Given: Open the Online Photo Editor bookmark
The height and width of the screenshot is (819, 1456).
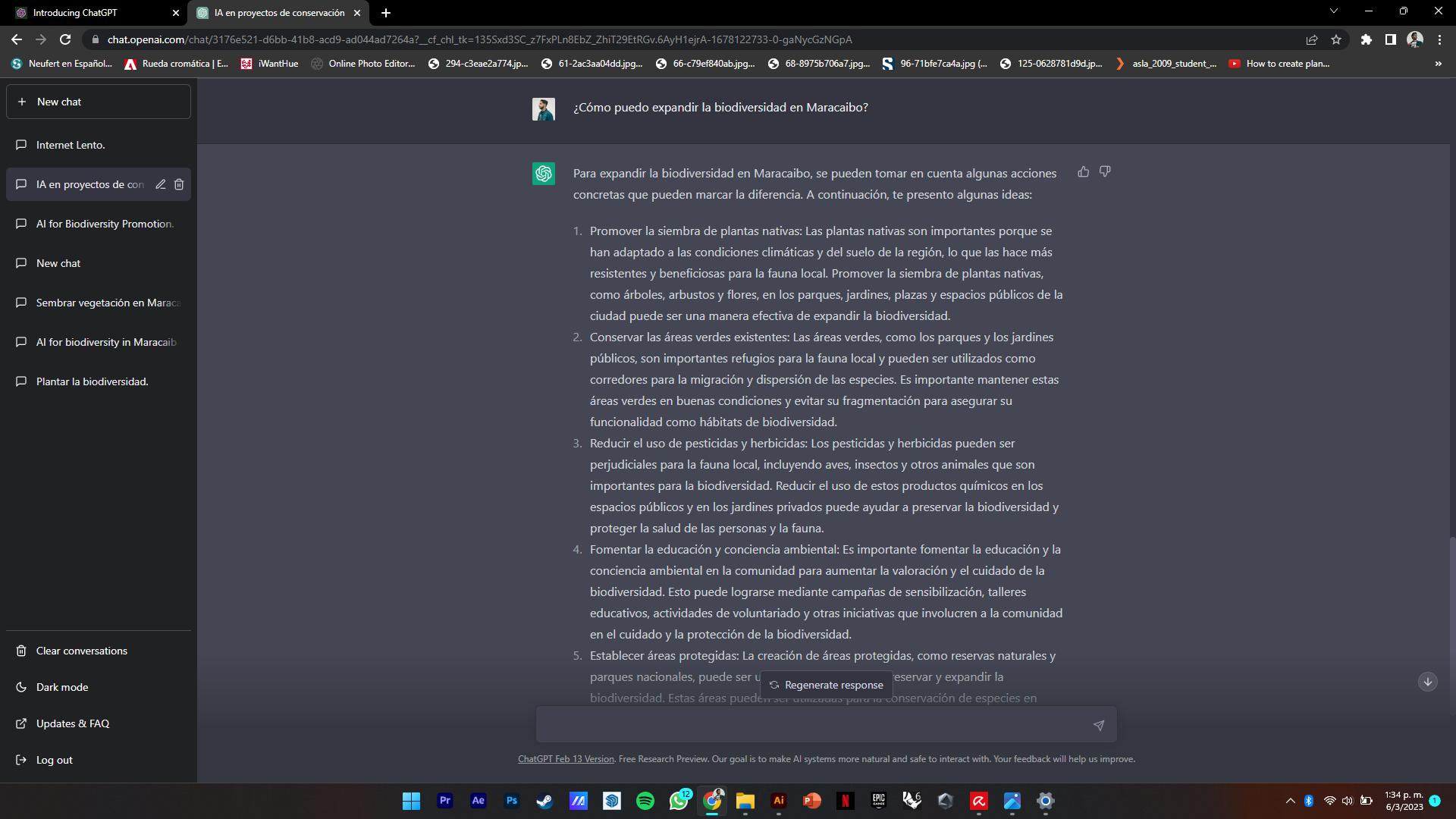Looking at the screenshot, I should tap(363, 64).
